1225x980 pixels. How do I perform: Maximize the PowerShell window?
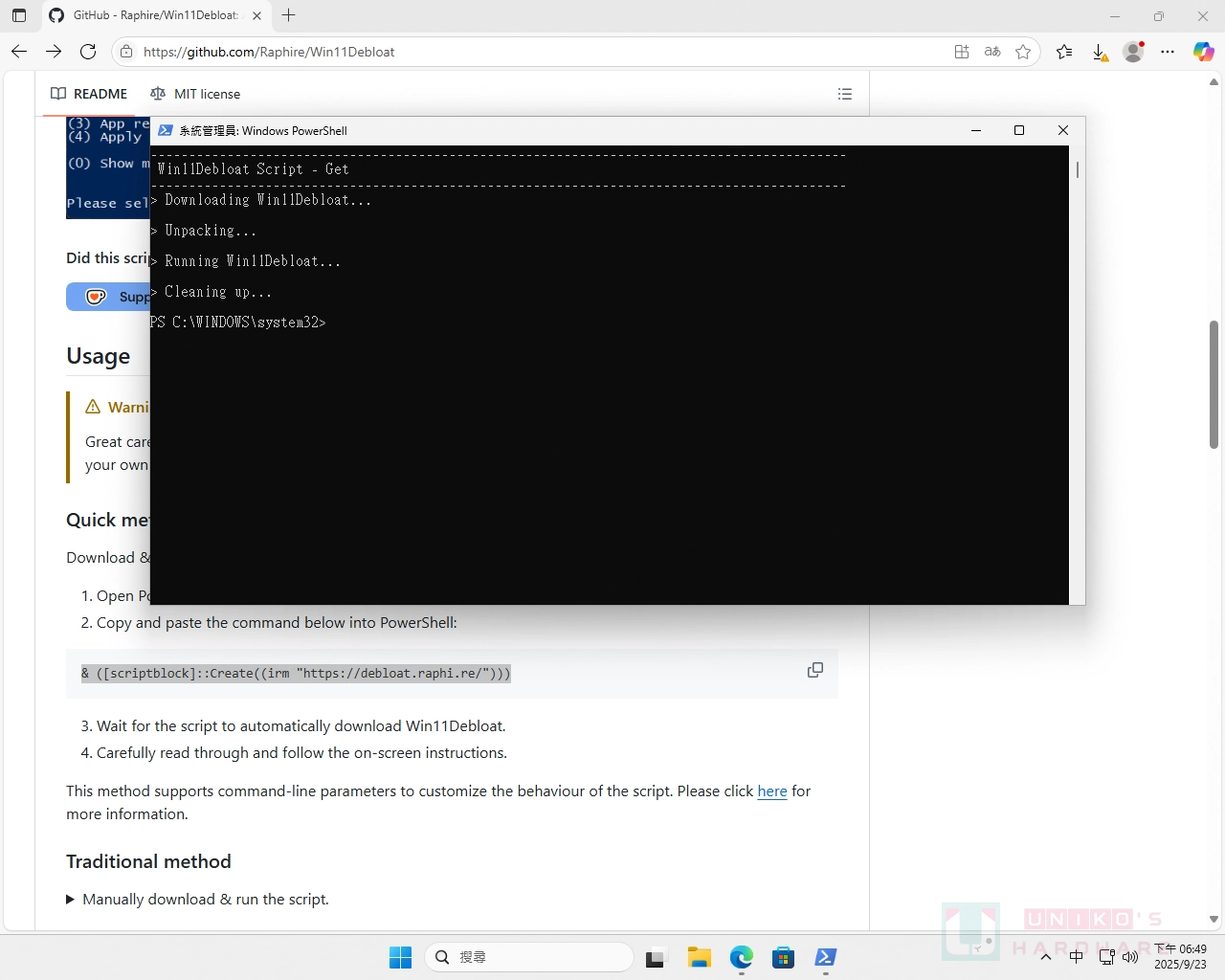tap(1019, 130)
